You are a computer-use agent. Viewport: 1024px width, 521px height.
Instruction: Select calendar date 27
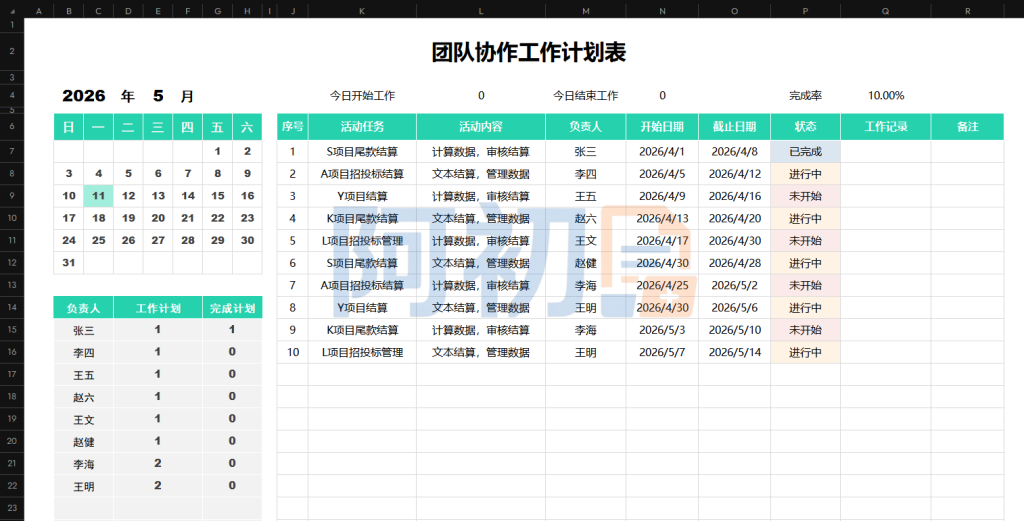coord(158,240)
